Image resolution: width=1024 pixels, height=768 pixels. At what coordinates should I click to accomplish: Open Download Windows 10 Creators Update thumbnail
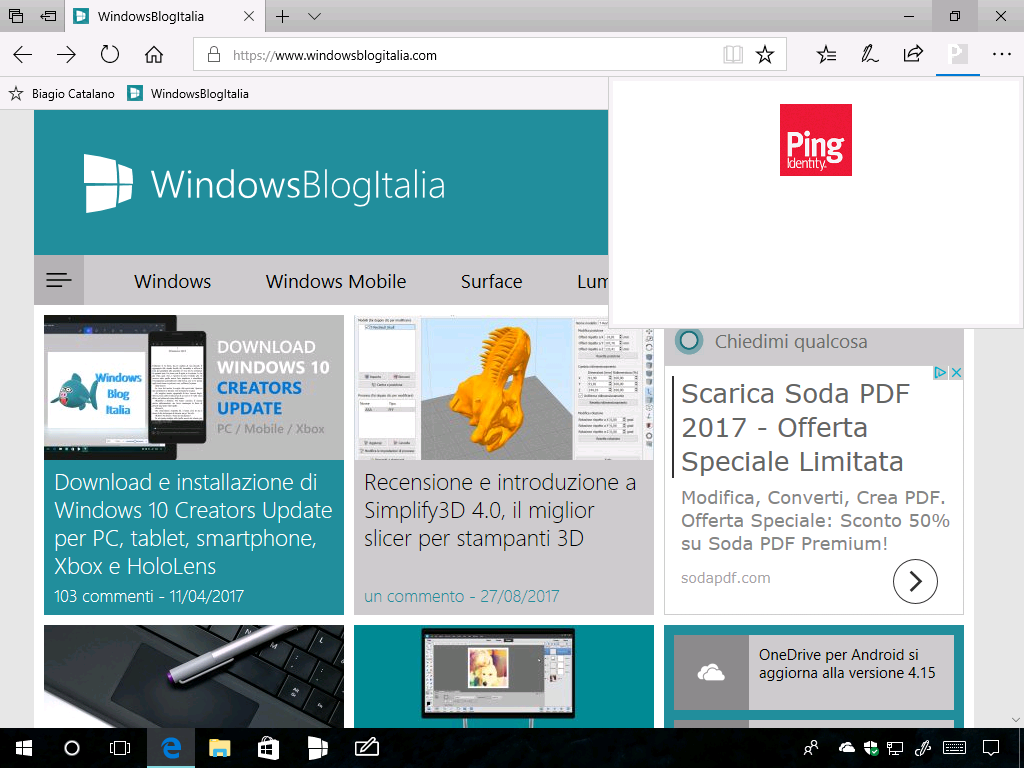pyautogui.click(x=194, y=388)
